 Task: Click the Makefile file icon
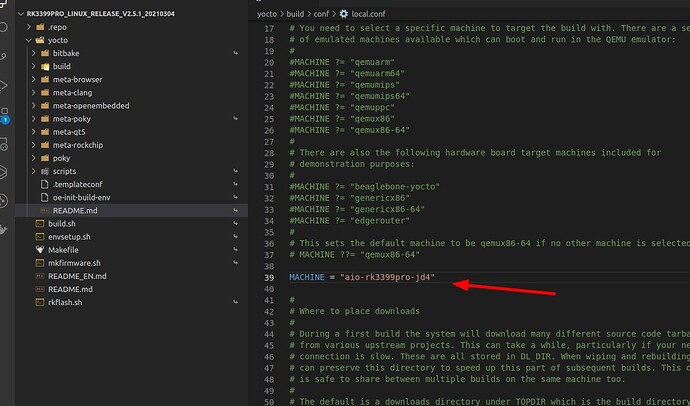pos(40,250)
